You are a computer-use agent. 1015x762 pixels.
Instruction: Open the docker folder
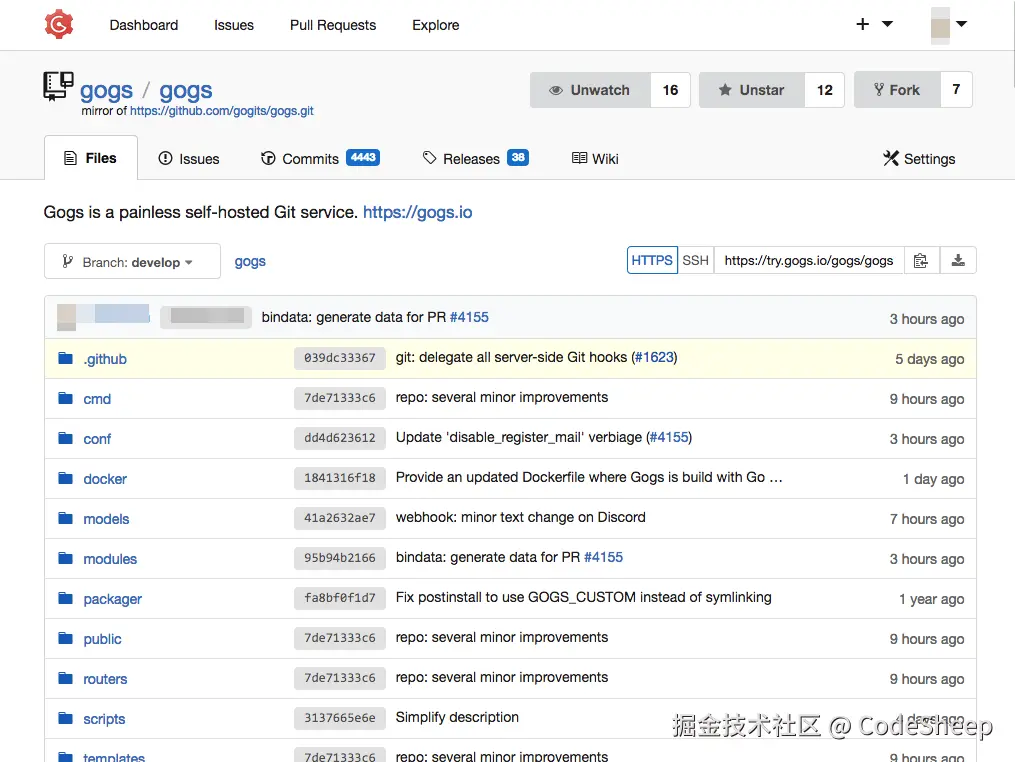[105, 479]
